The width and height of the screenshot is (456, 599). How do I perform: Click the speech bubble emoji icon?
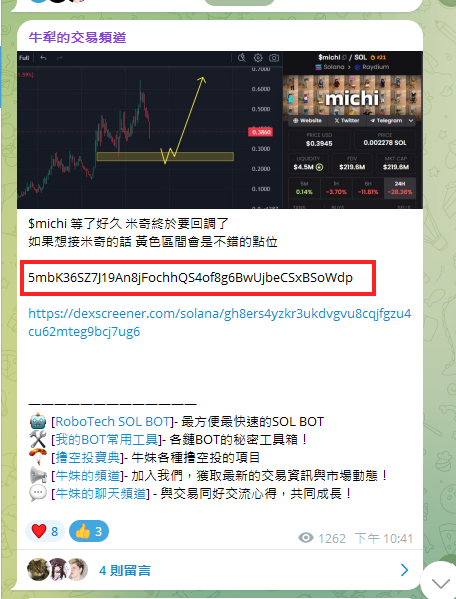38,493
